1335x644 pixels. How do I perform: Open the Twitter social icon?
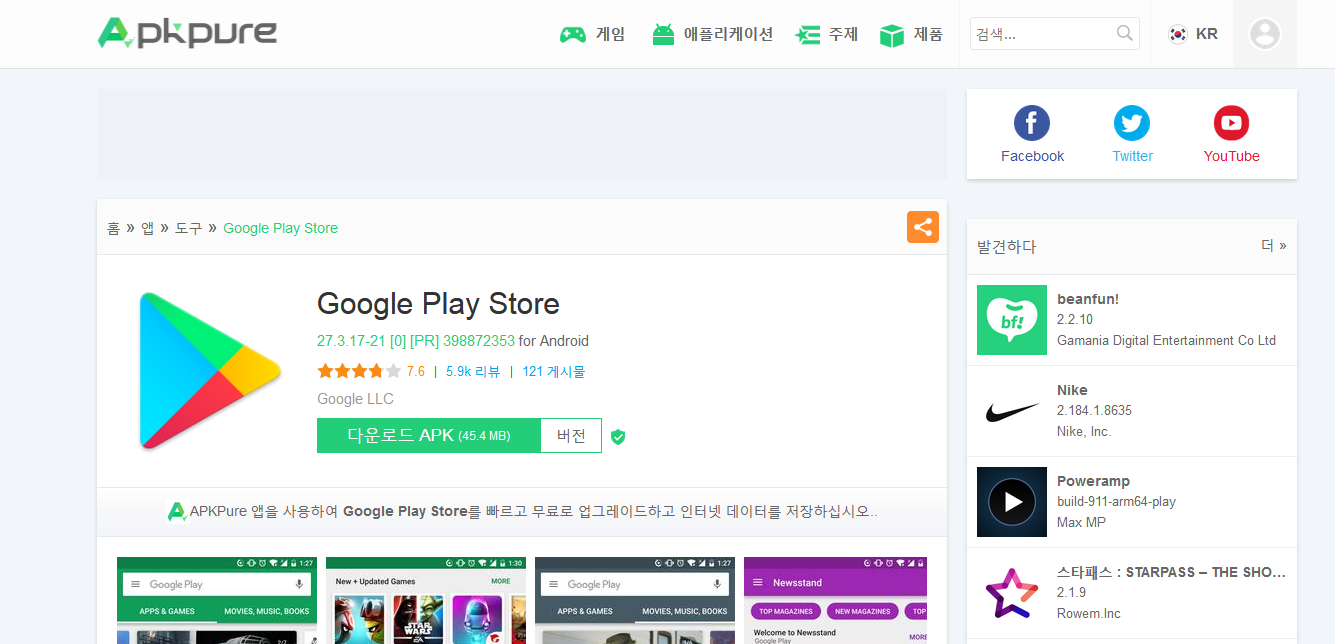1132,123
